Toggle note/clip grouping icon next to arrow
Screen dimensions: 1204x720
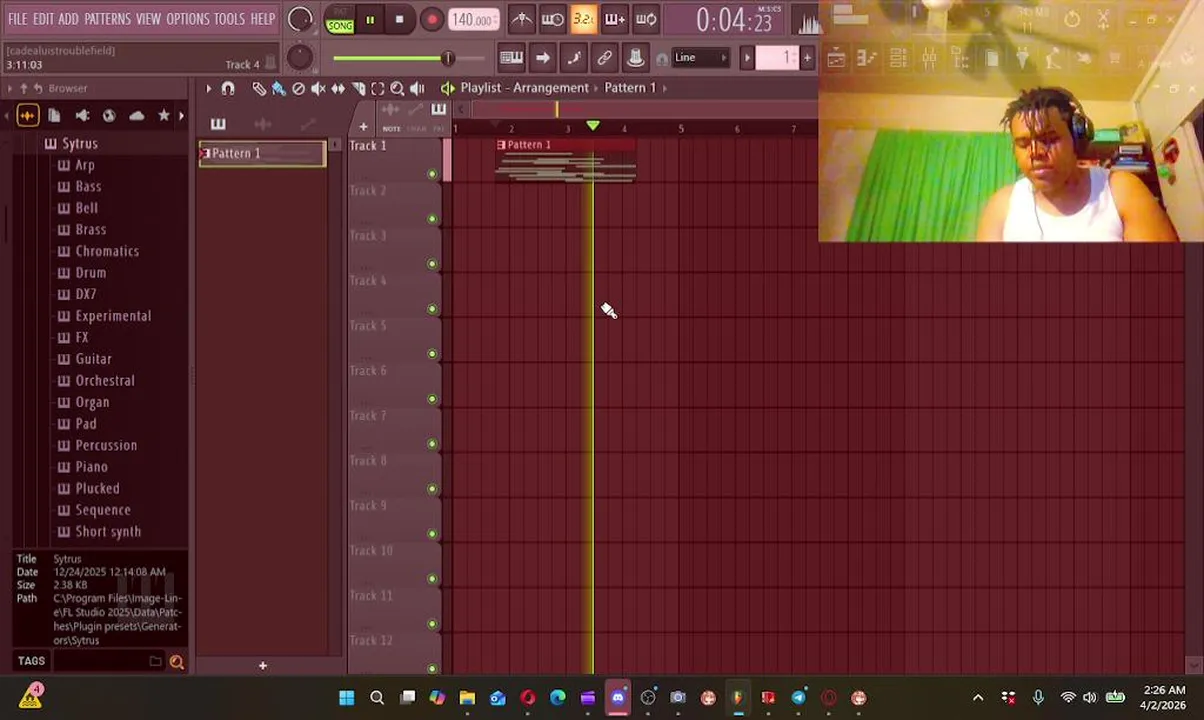pyautogui.click(x=573, y=58)
